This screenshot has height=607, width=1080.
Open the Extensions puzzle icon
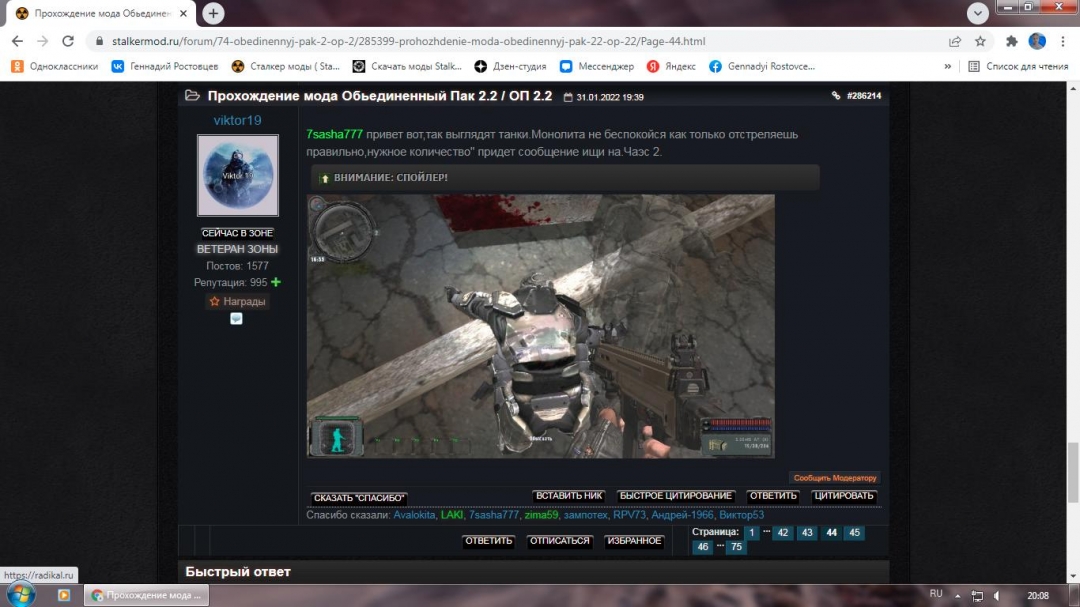(1011, 41)
